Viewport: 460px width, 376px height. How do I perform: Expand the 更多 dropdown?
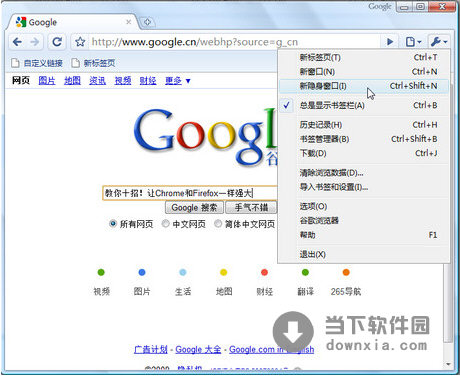point(178,81)
